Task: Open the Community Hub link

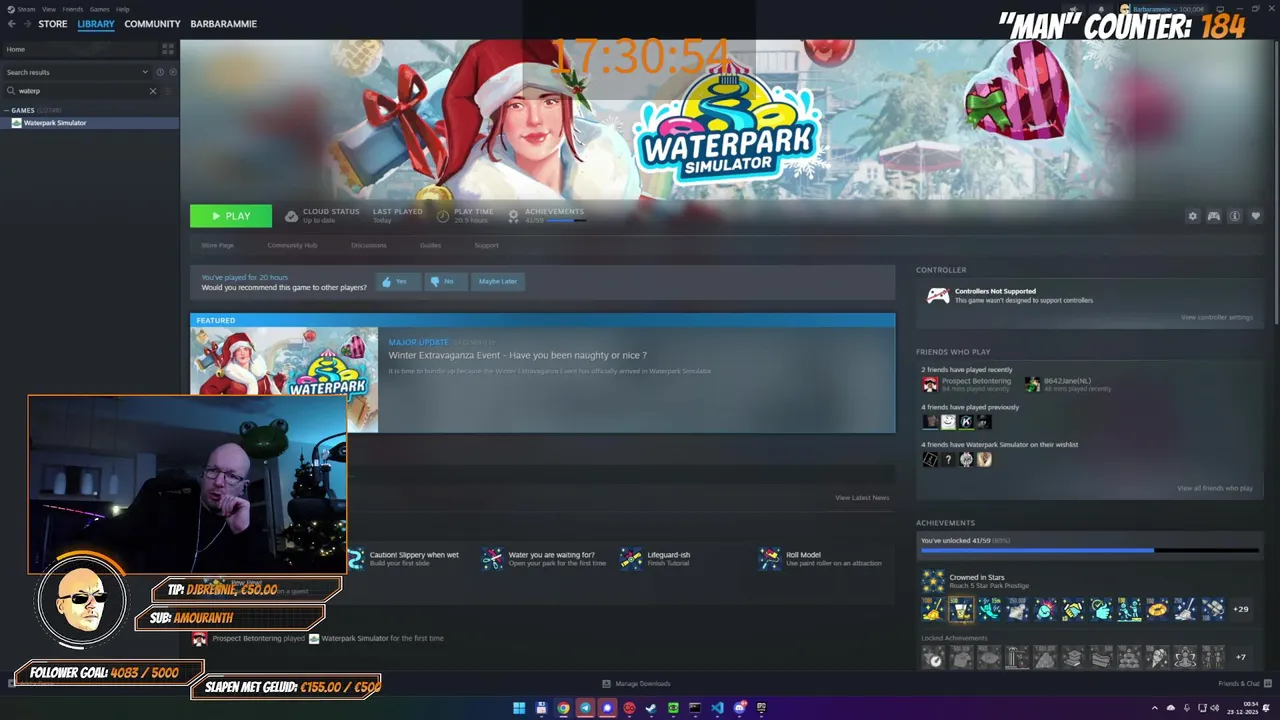Action: pos(292,245)
